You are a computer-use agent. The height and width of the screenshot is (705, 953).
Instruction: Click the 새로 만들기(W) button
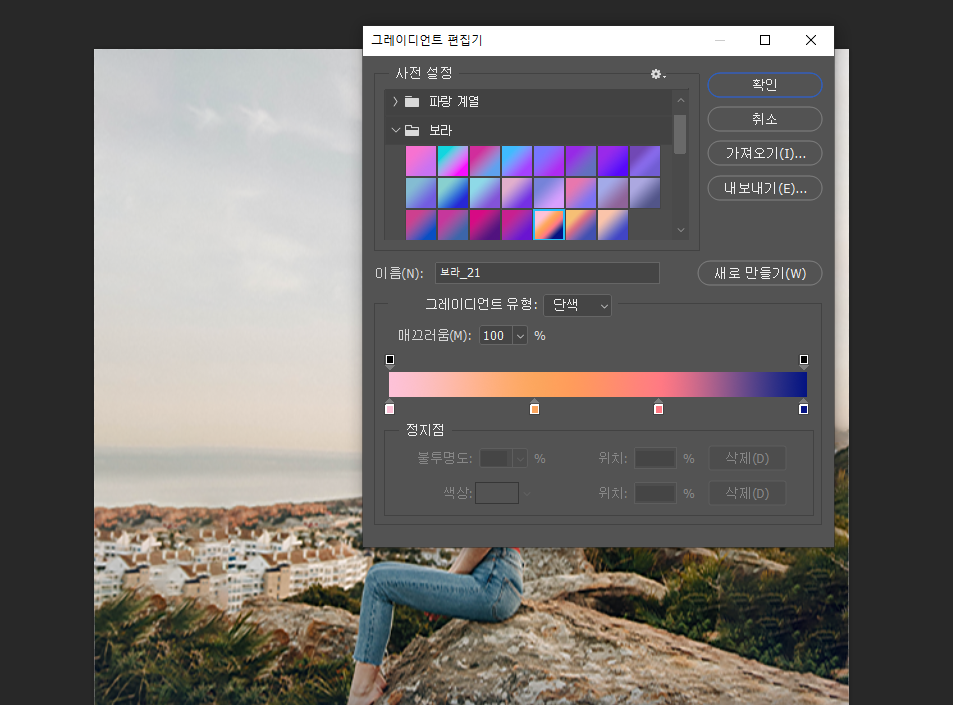pos(760,273)
